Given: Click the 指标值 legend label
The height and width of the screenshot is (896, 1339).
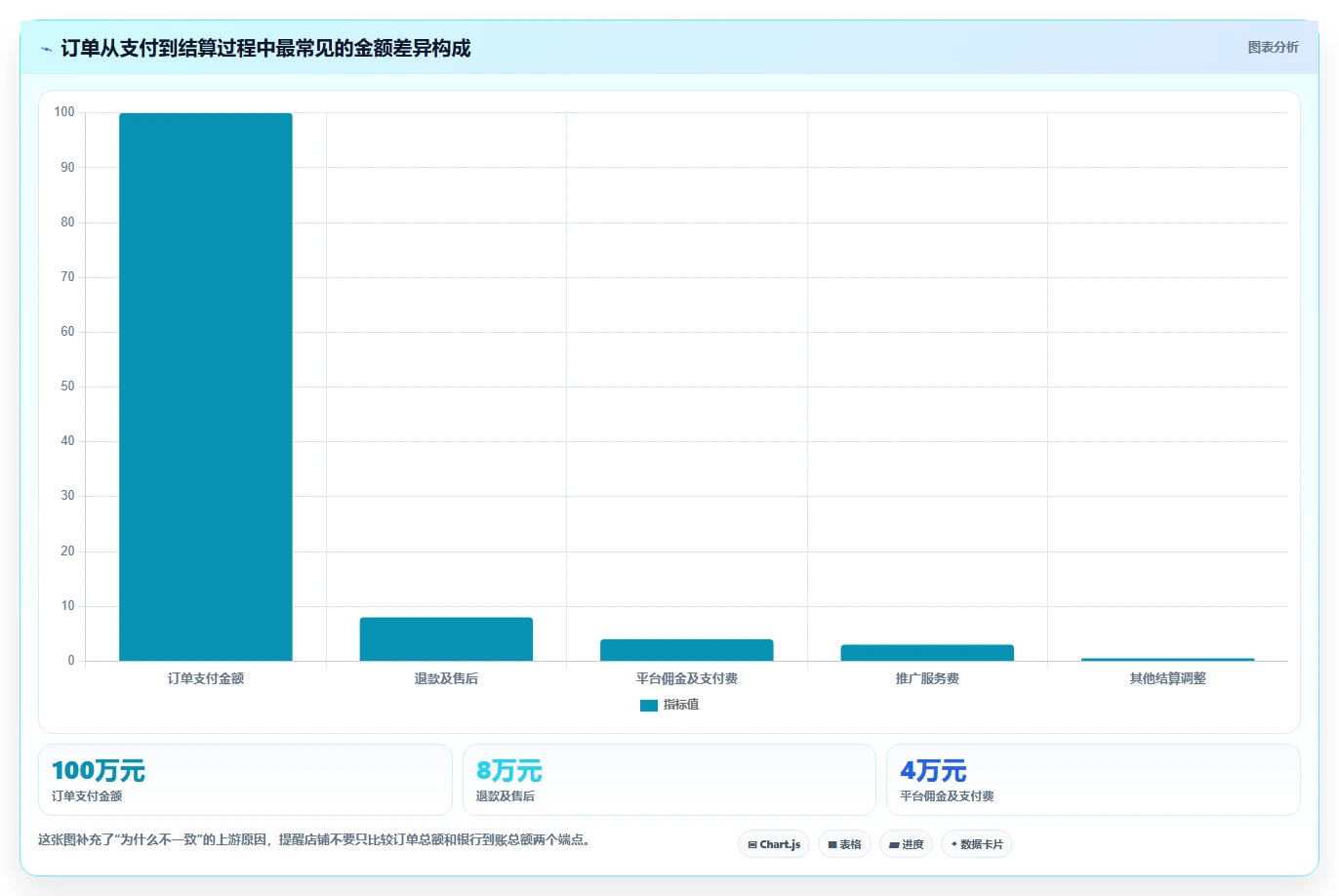Looking at the screenshot, I should [x=681, y=705].
